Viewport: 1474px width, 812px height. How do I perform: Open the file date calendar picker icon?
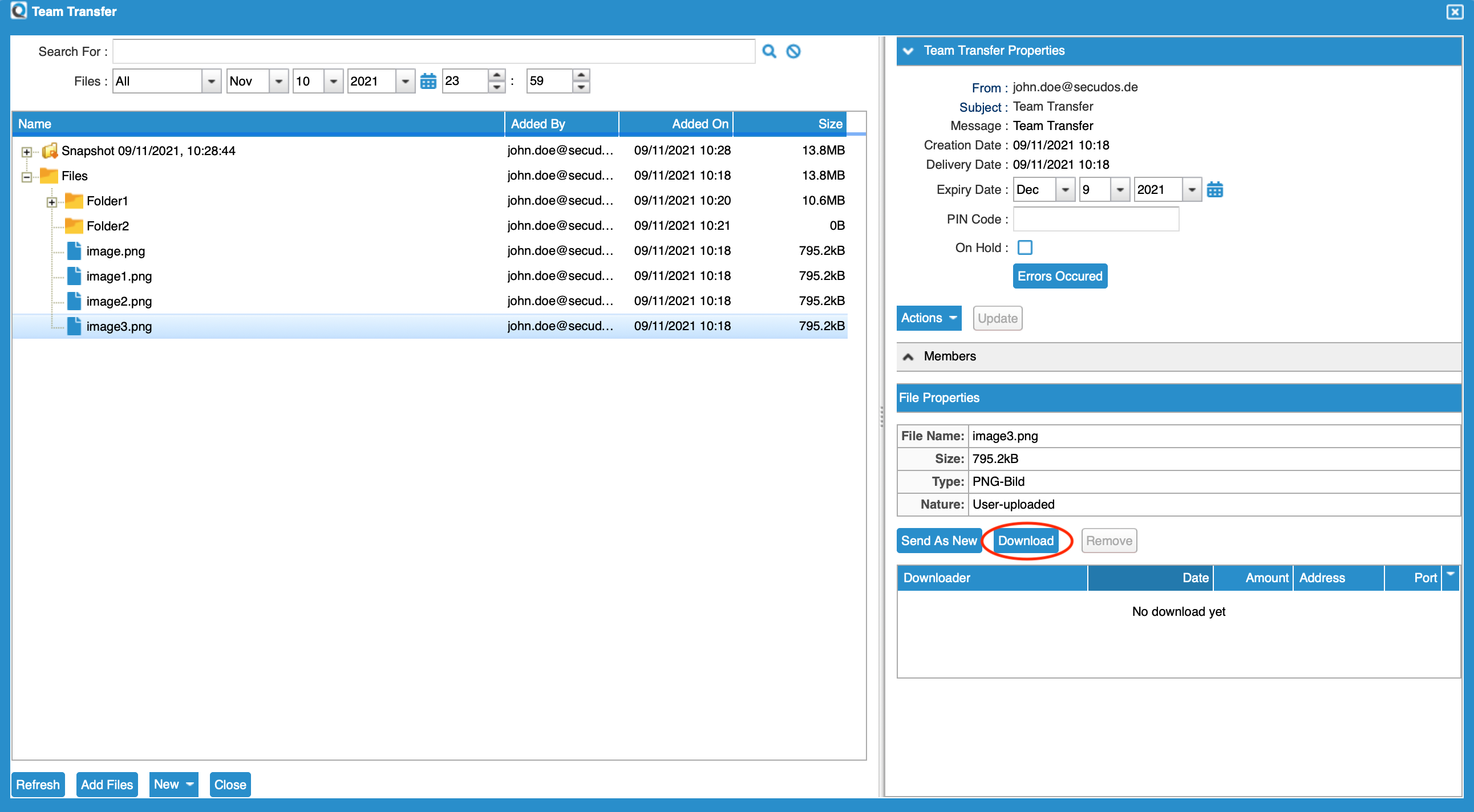428,81
